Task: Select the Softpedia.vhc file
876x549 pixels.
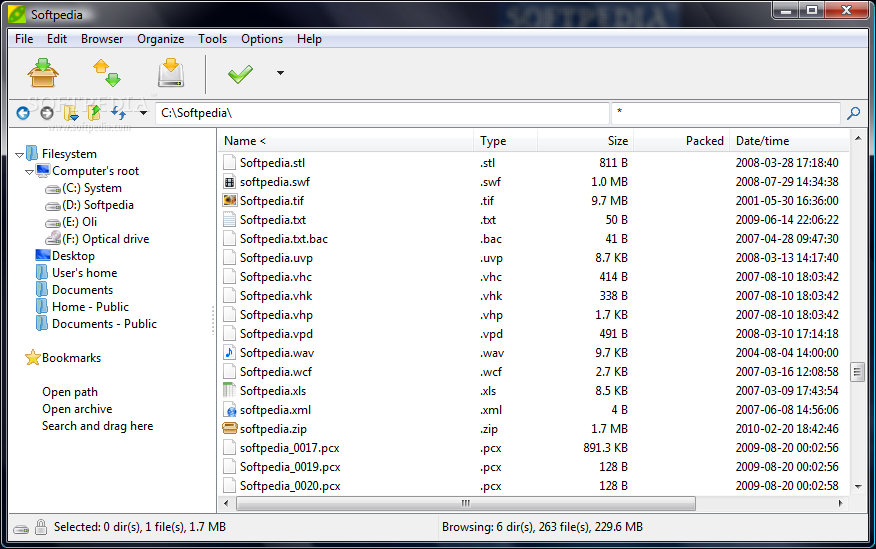Action: [275, 277]
